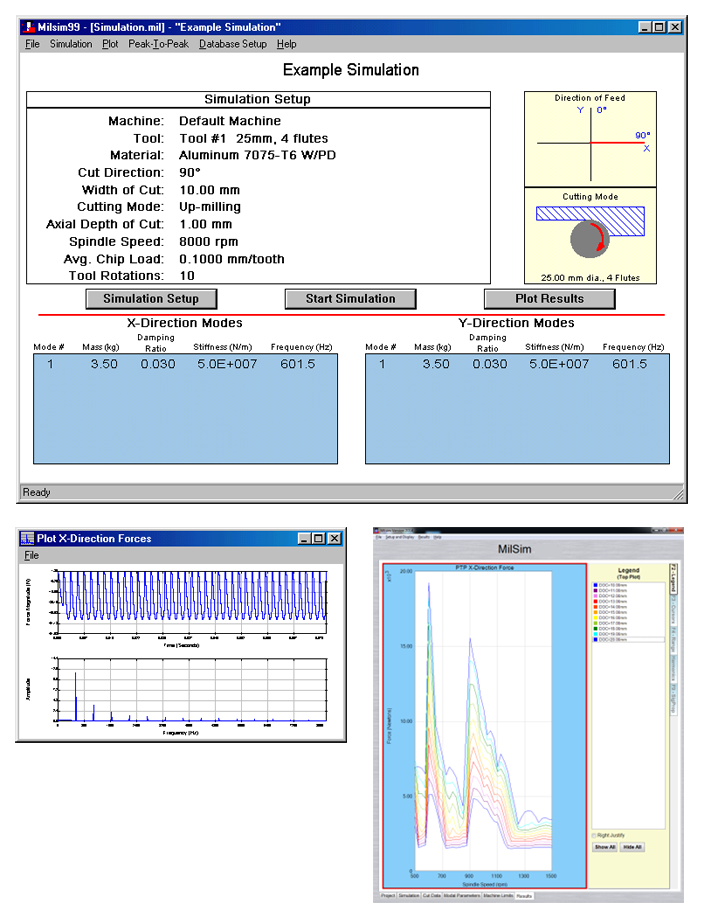This screenshot has width=704, height=915.
Task: Click the Start Simulation button
Action: (x=350, y=299)
